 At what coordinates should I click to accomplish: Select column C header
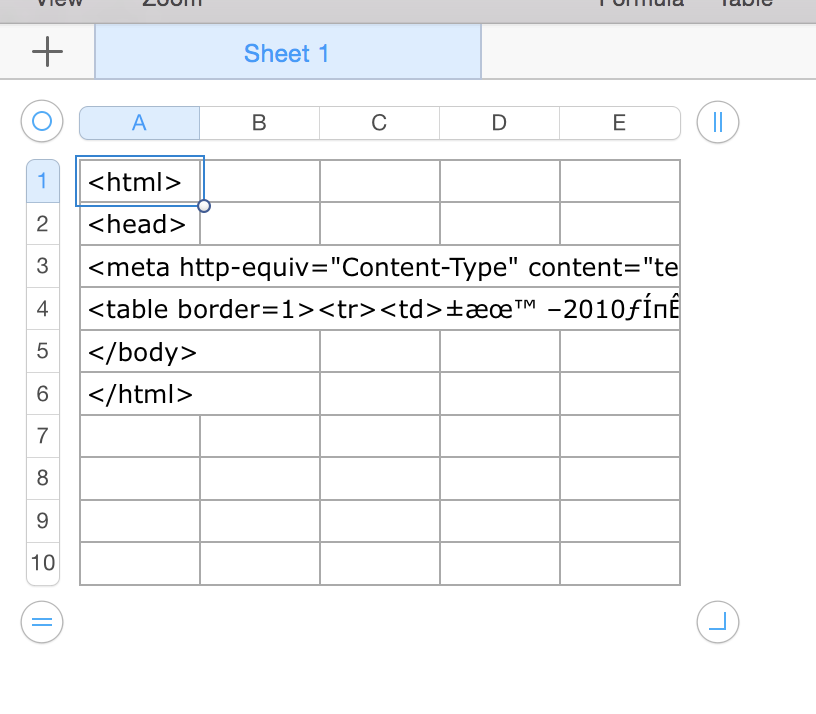click(379, 123)
